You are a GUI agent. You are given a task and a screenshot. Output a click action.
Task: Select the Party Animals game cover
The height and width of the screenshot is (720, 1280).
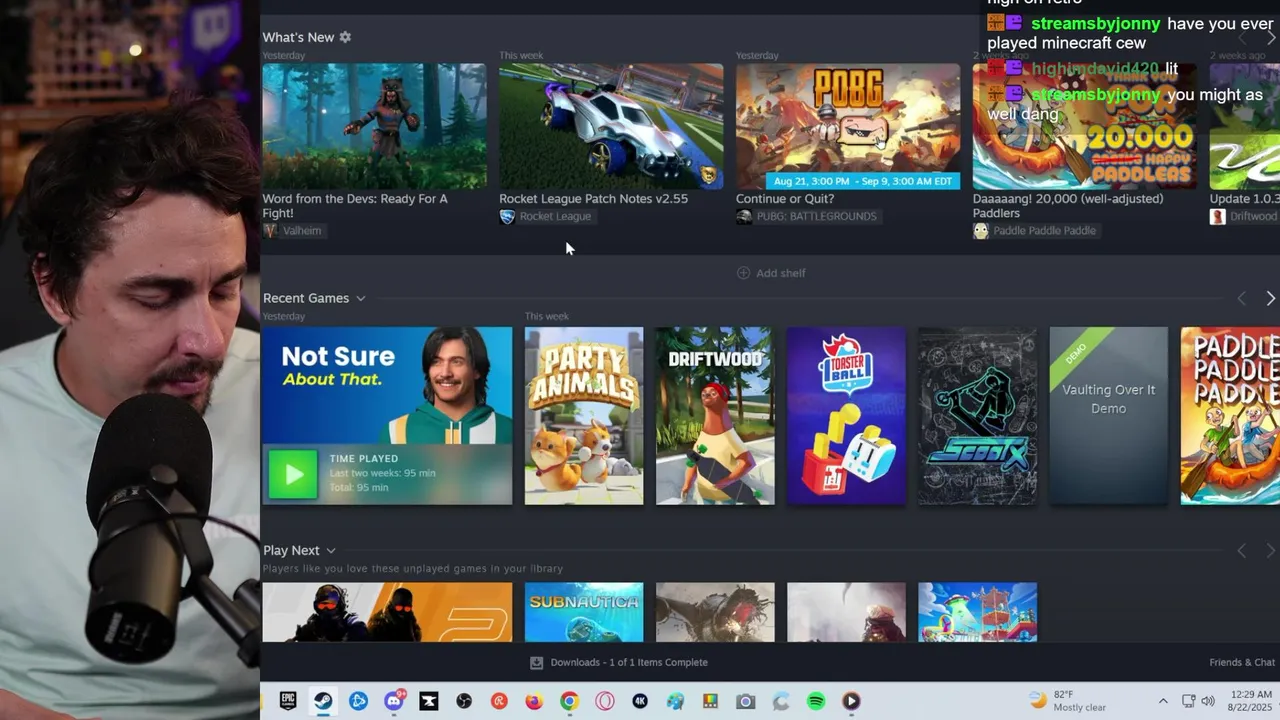(584, 416)
